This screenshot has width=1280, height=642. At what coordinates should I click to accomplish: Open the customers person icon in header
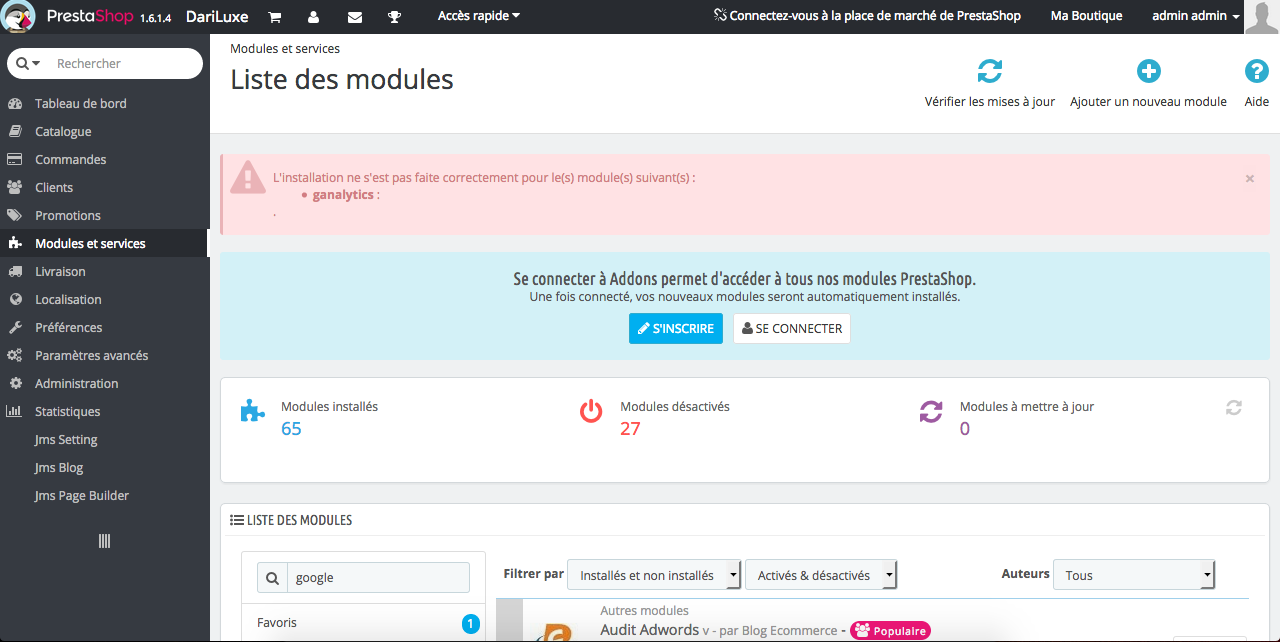click(x=314, y=17)
